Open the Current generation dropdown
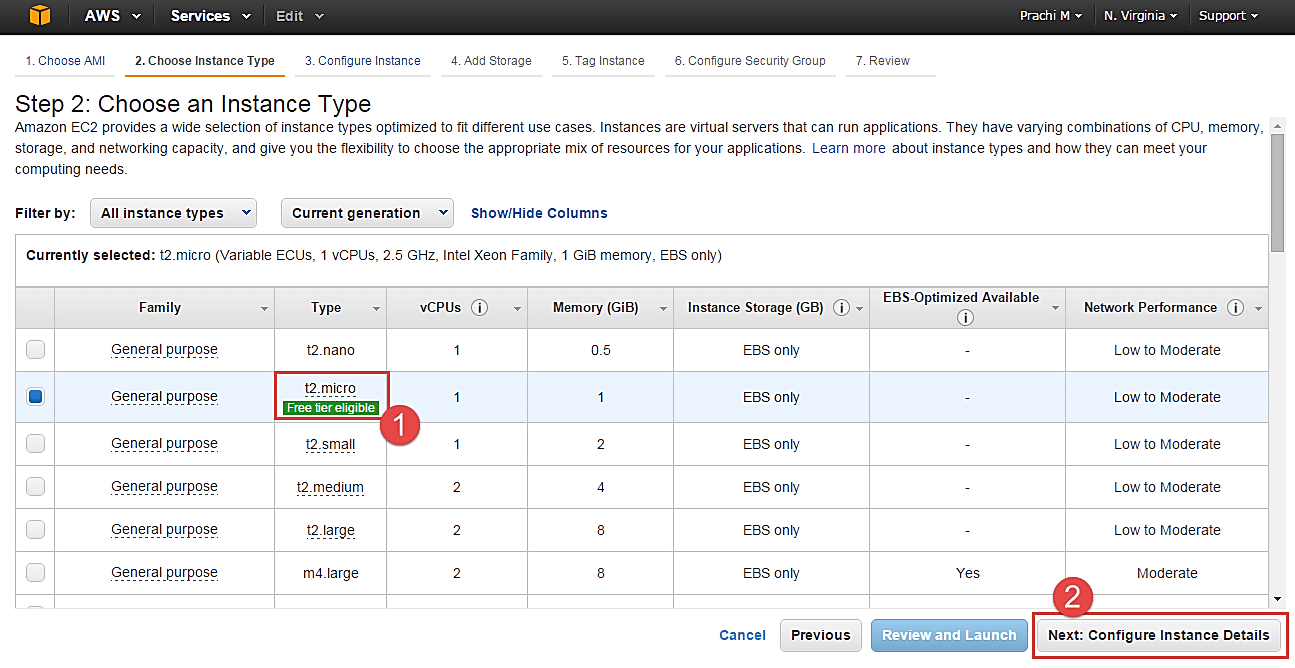 [x=367, y=213]
